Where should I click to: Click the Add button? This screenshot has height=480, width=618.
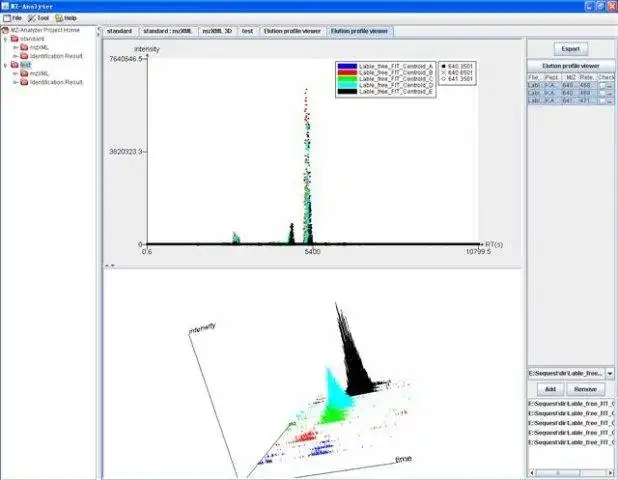(550, 389)
